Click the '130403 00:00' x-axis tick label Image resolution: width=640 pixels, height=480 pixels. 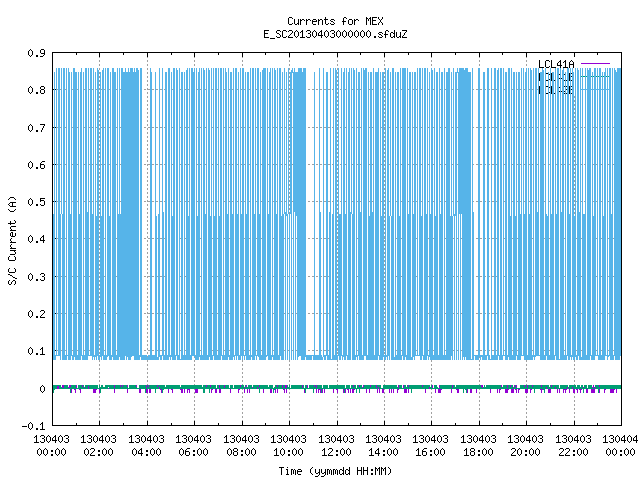[x=51, y=446]
